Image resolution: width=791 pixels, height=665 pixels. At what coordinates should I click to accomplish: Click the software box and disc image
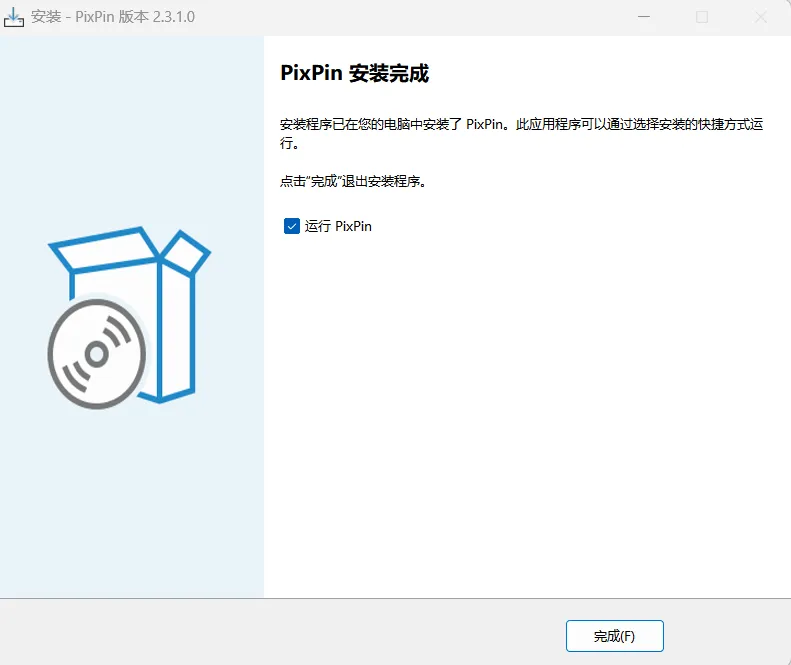point(129,318)
